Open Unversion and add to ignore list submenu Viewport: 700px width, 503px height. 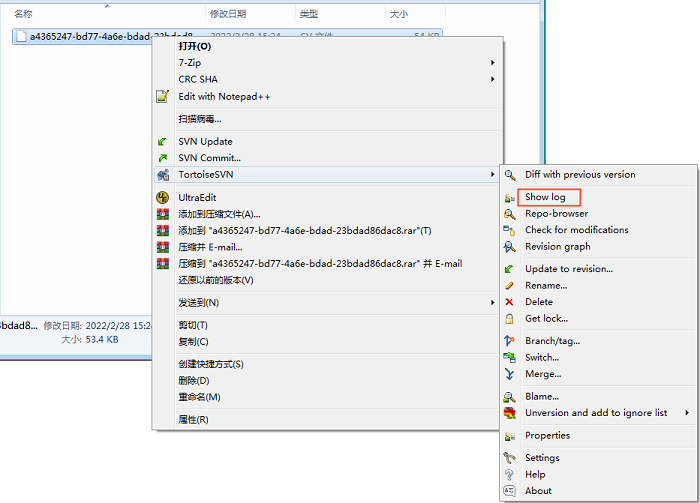coord(687,413)
